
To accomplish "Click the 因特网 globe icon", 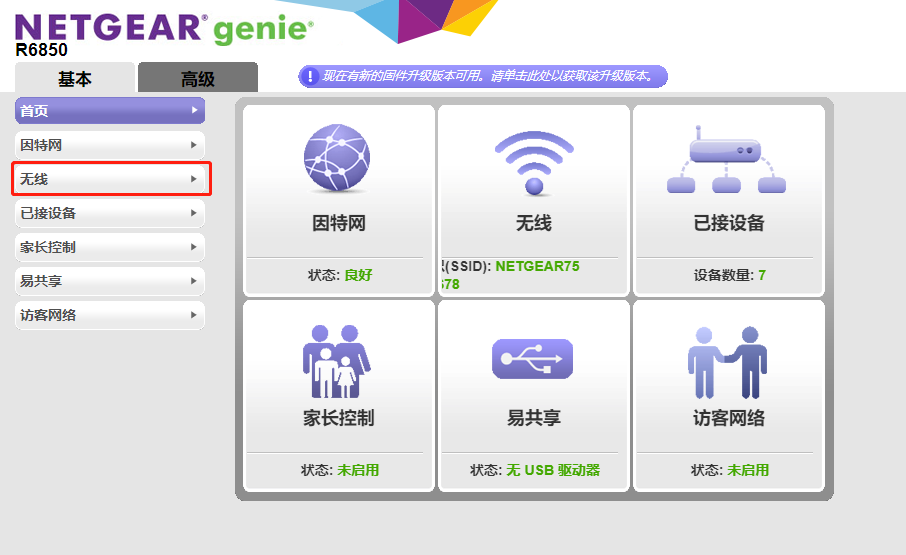I will (x=337, y=158).
